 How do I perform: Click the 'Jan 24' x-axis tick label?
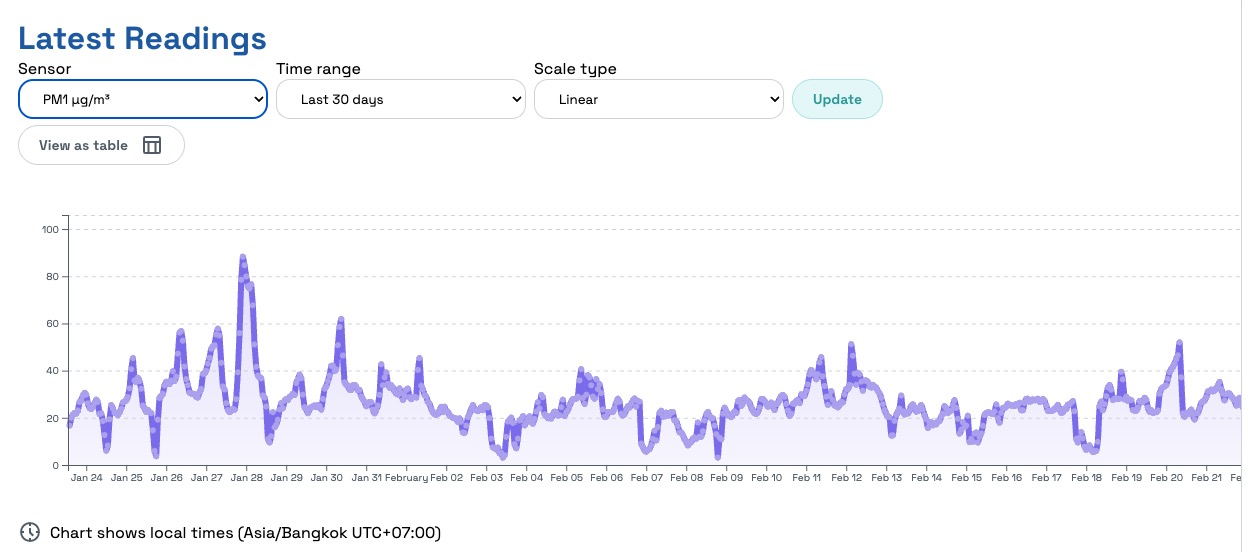pos(87,478)
